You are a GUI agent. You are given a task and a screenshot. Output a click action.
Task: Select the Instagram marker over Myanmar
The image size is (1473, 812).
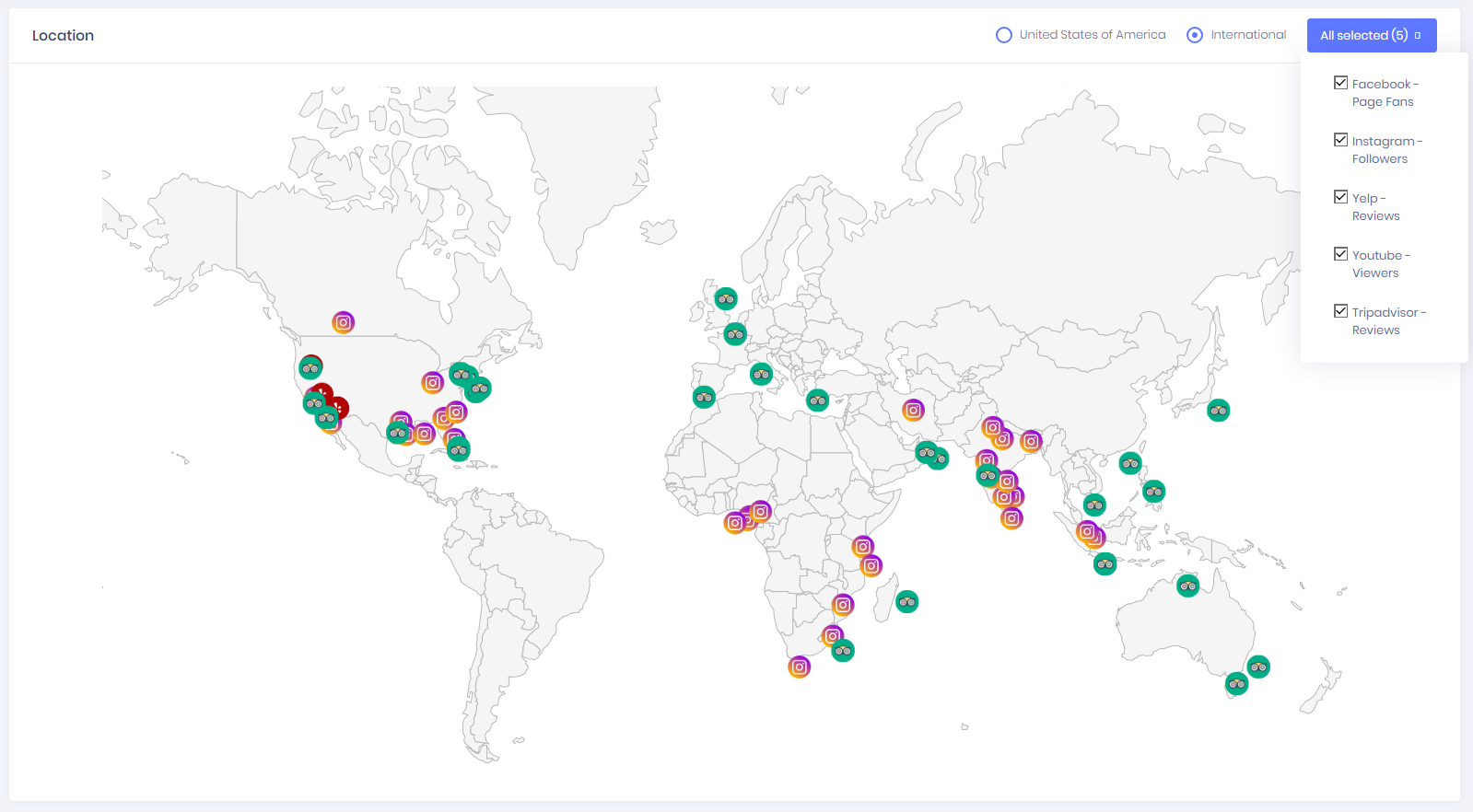coord(1031,442)
